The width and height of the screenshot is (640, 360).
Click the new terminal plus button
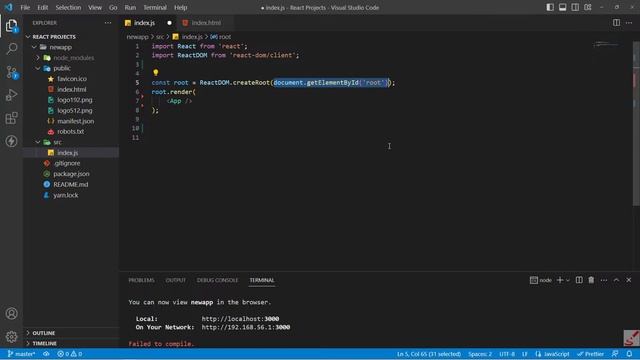[x=560, y=280]
